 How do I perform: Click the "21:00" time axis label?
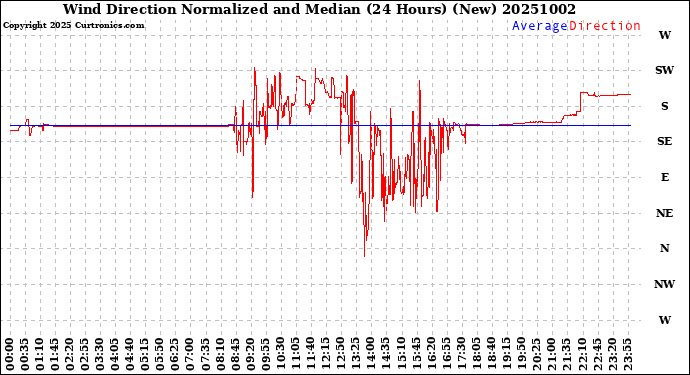click(550, 354)
